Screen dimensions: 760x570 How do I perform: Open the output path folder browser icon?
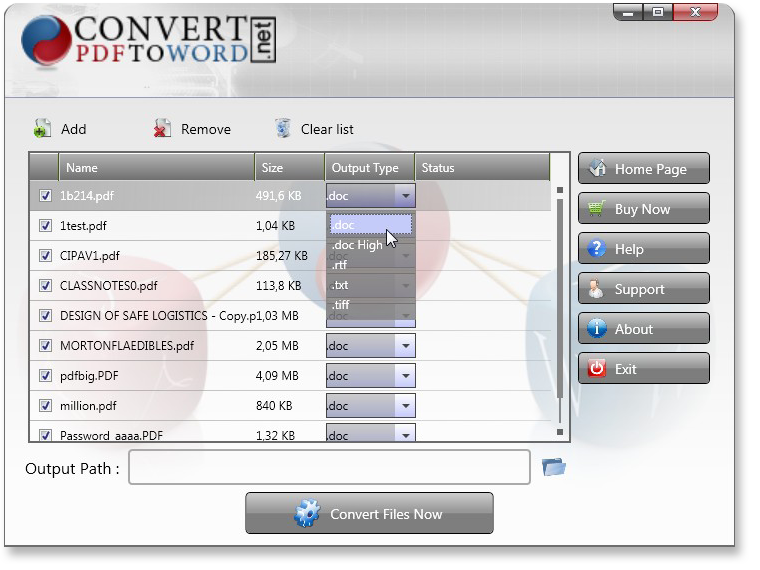coord(554,467)
